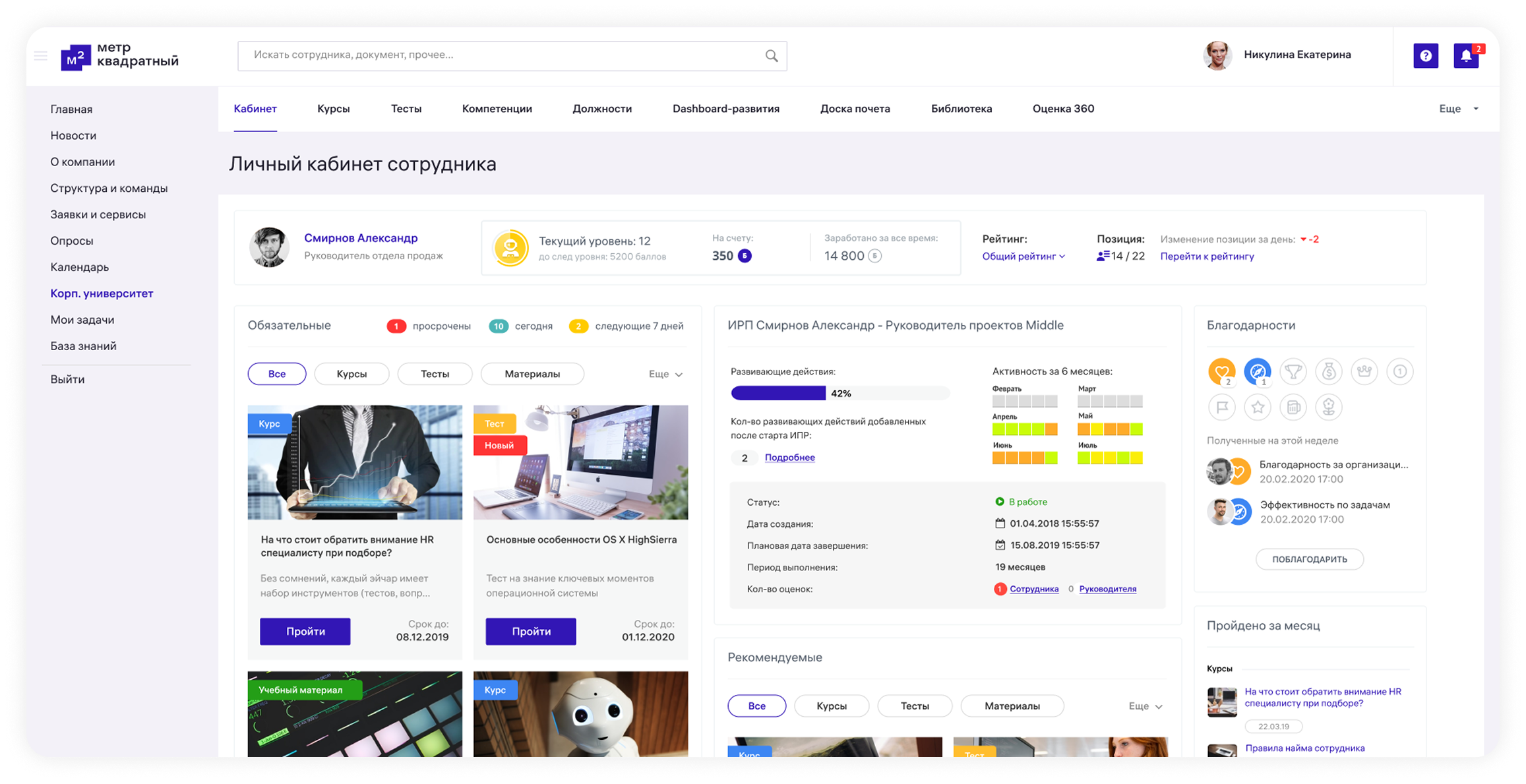Click the crown gratitude badge
The height and width of the screenshot is (784, 1526).
[1364, 371]
